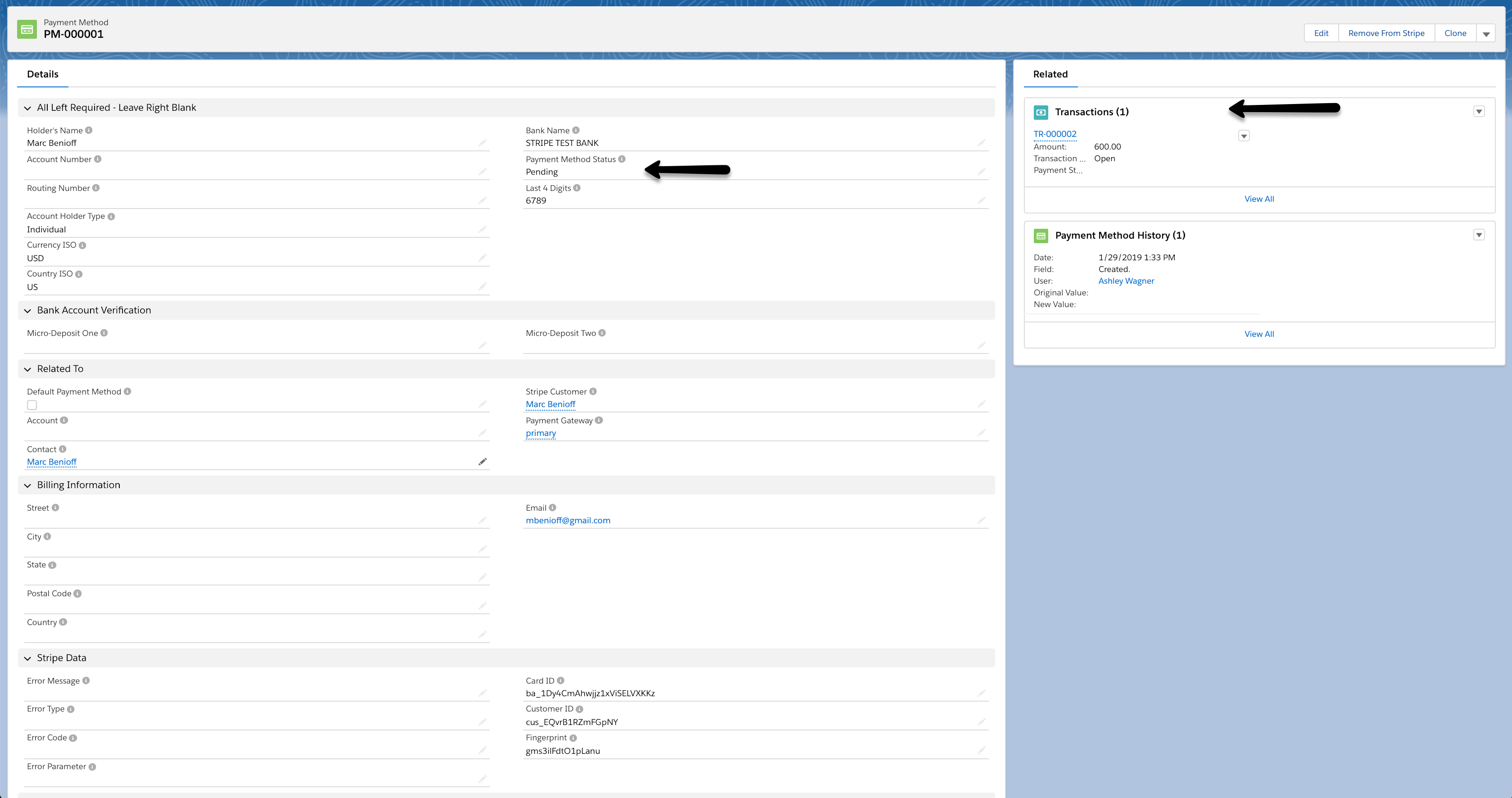Collapse the Bank Account Verification section
The image size is (1512, 798).
27,311
